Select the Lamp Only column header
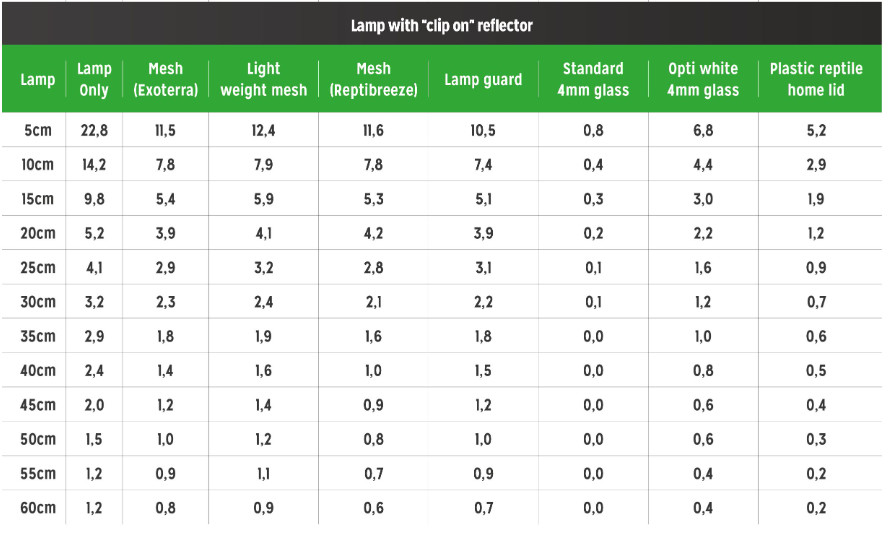Screen dimensions: 884x535 pos(94,79)
